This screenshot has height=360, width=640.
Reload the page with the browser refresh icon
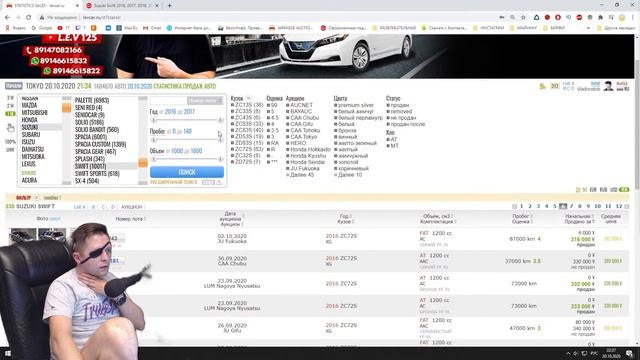pos(29,18)
